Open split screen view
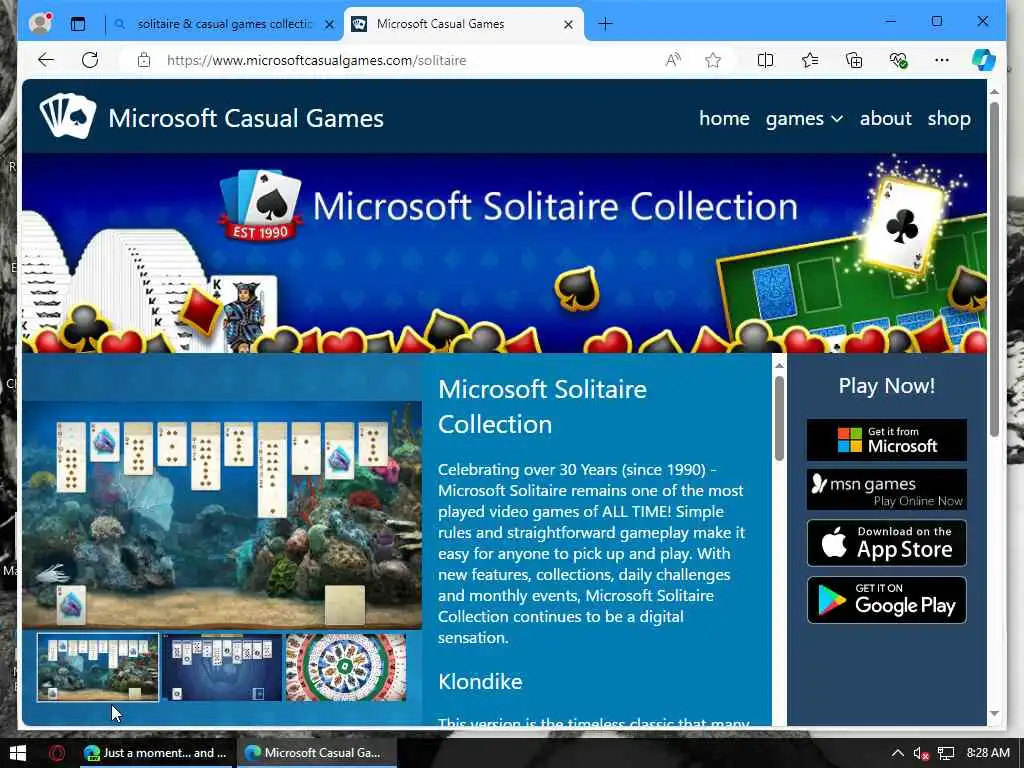Image resolution: width=1024 pixels, height=768 pixels. pyautogui.click(x=765, y=60)
